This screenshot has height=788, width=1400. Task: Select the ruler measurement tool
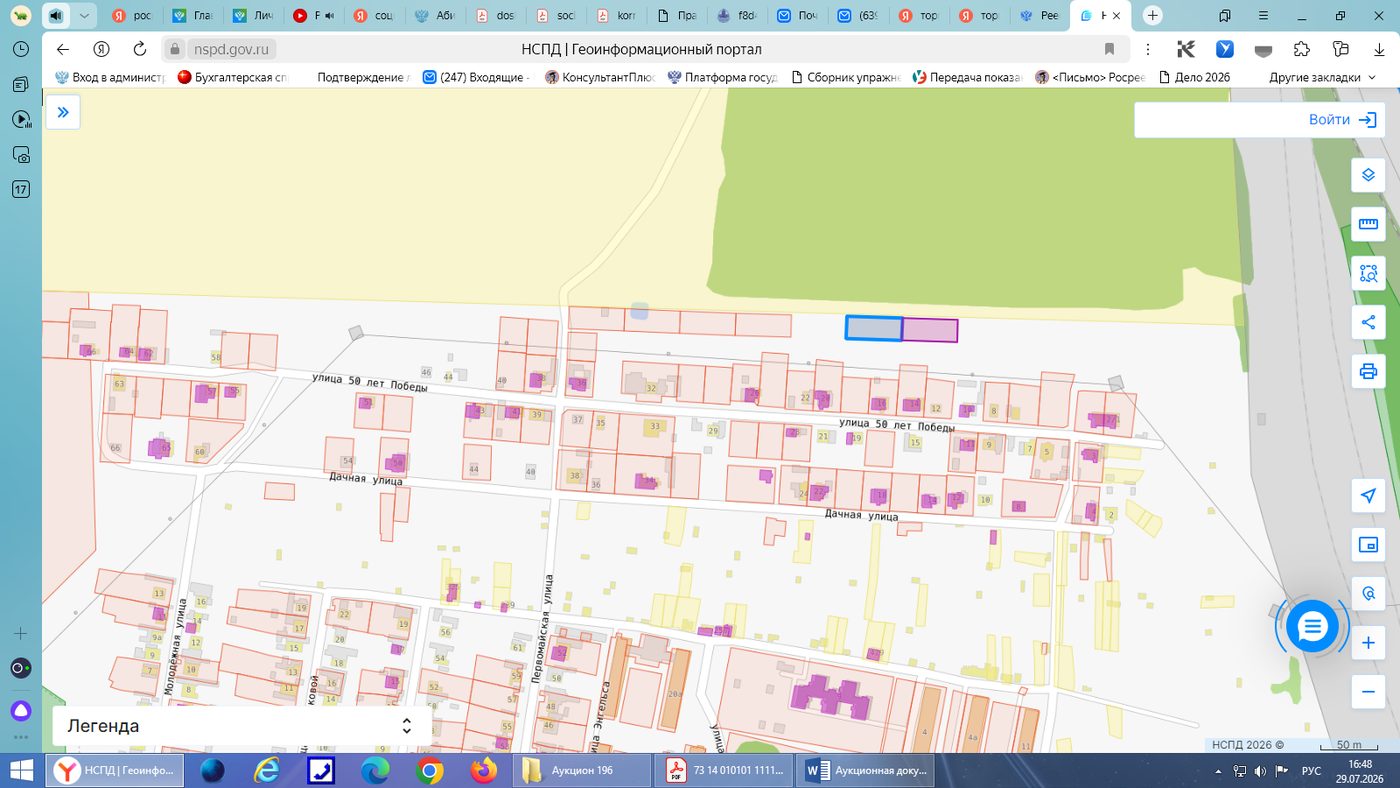[1368, 224]
